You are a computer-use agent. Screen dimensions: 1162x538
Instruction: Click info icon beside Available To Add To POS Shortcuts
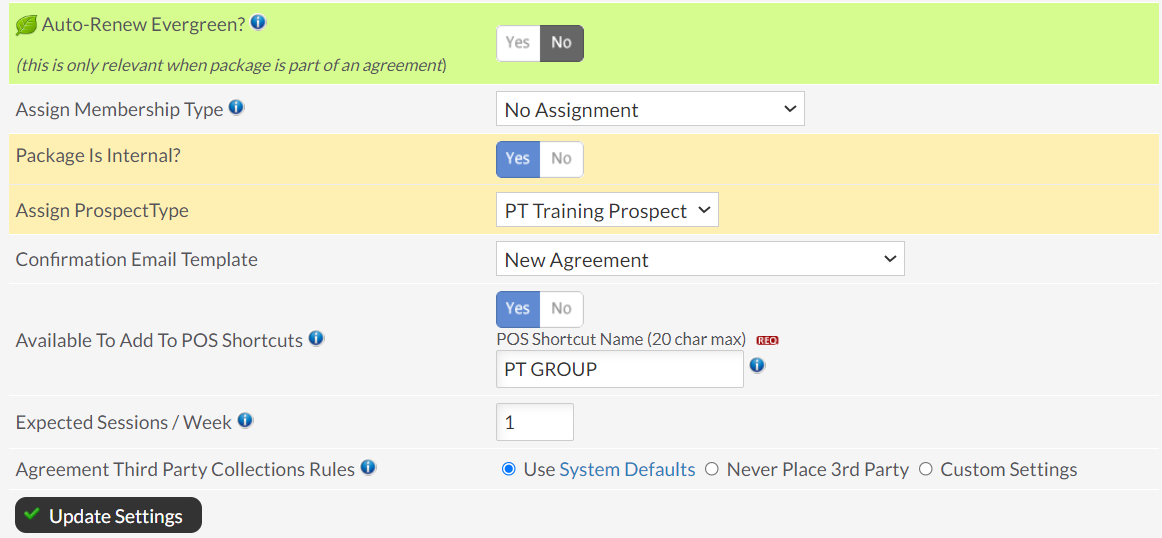click(316, 339)
